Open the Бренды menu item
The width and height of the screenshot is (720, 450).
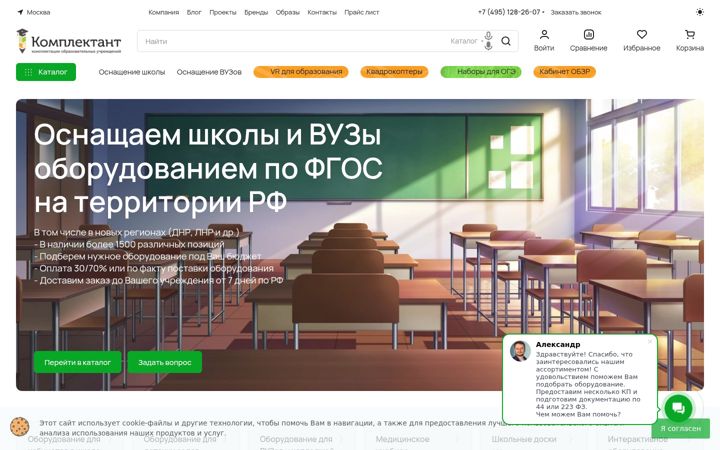(256, 12)
